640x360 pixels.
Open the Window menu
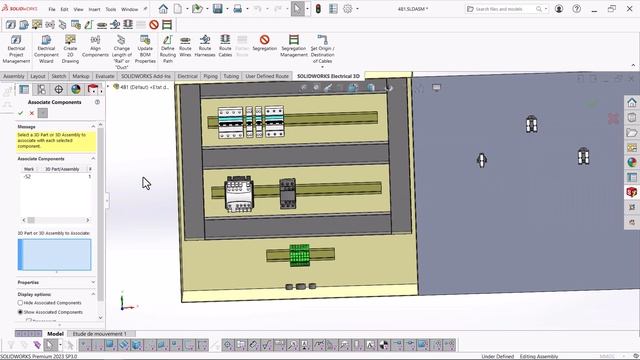(x=129, y=9)
